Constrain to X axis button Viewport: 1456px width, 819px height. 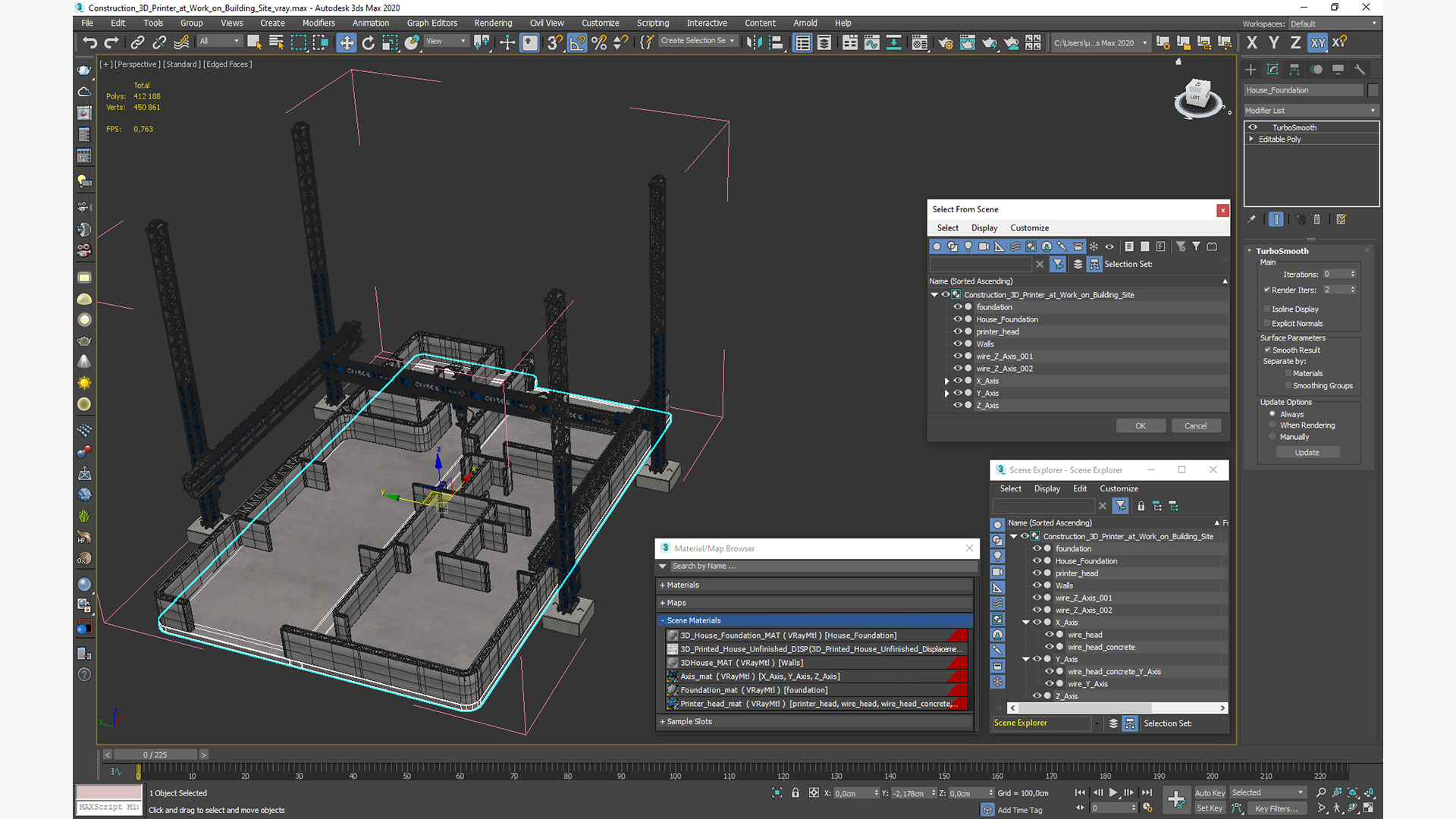(x=1252, y=42)
